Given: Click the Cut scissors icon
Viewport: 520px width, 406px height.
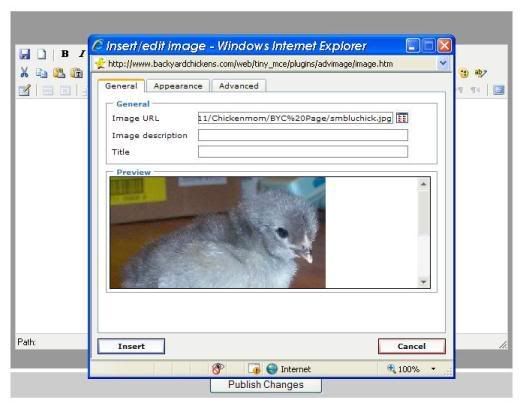Looking at the screenshot, I should coord(24,72).
